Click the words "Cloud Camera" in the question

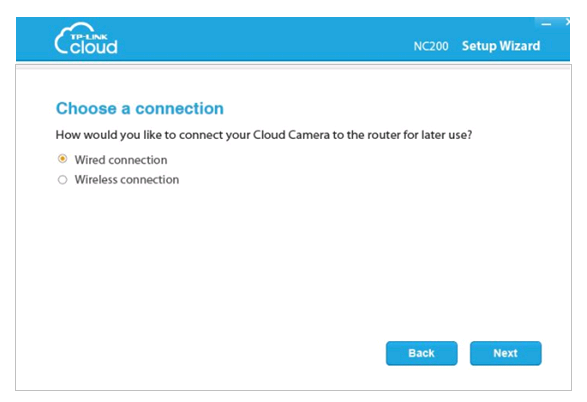291,134
